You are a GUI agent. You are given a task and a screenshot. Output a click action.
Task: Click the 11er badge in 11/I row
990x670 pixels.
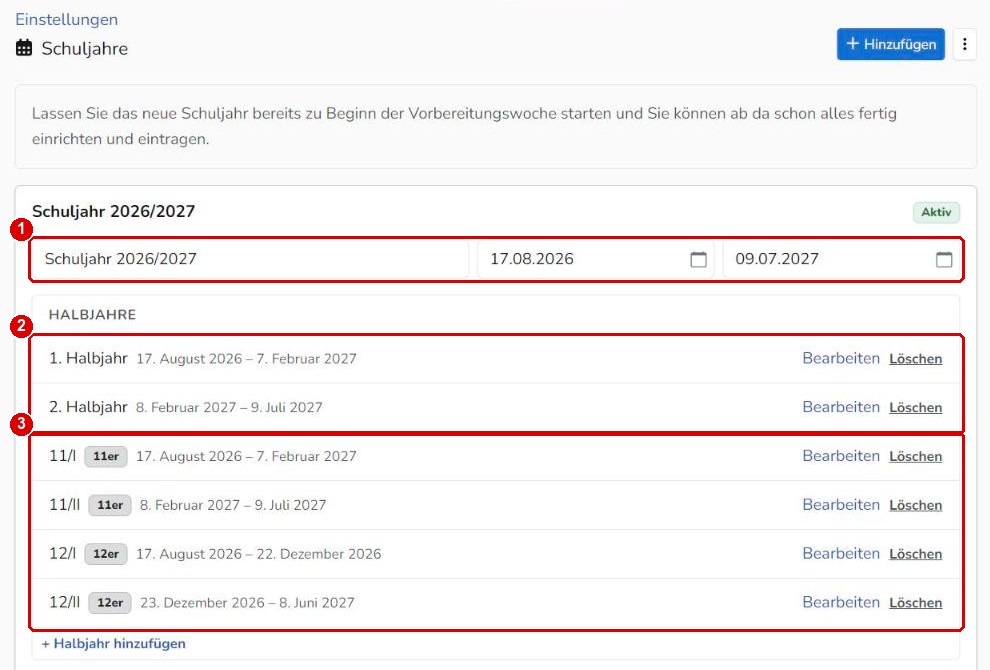pos(106,456)
